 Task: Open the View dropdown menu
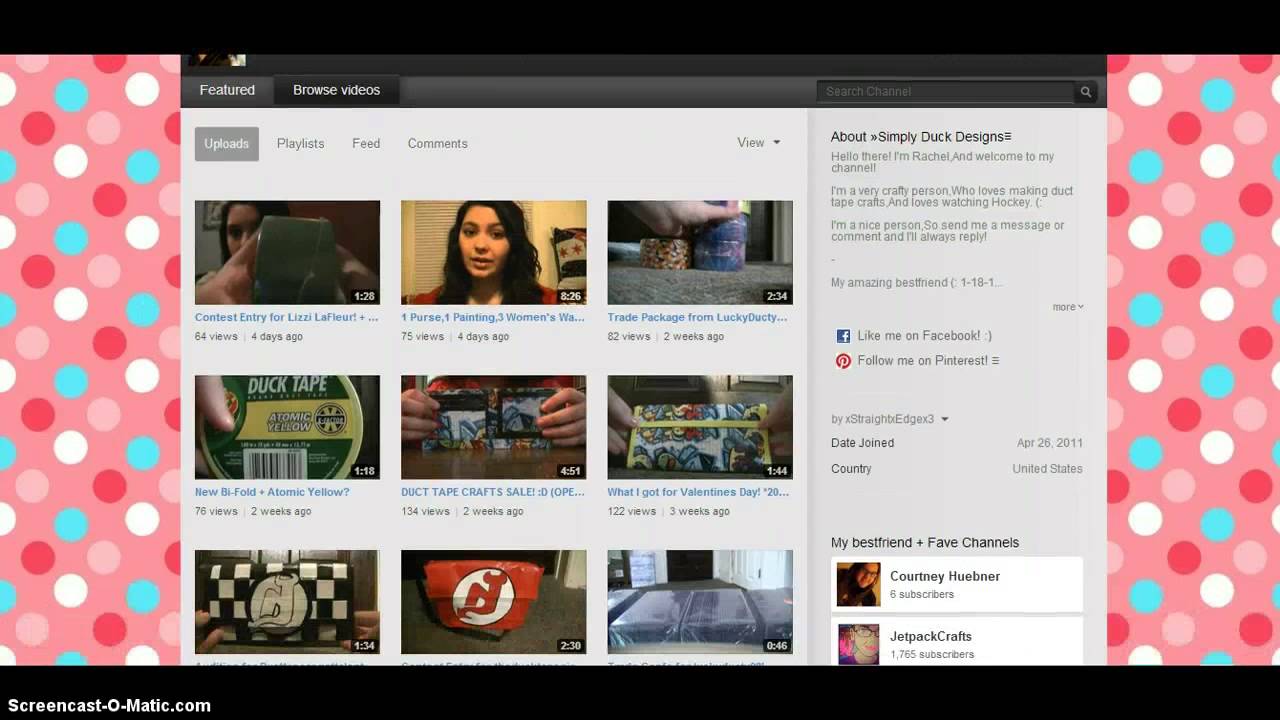point(758,143)
